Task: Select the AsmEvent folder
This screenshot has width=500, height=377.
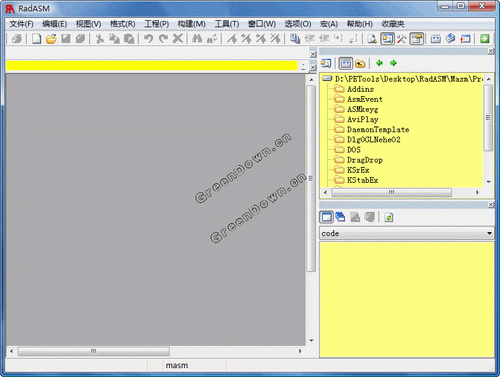Action: pyautogui.click(x=365, y=99)
